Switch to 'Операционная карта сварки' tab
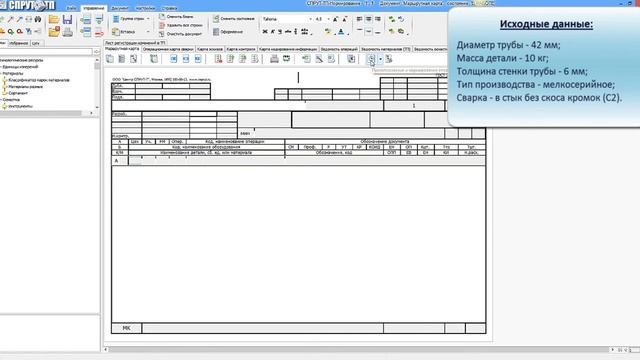 coord(168,49)
